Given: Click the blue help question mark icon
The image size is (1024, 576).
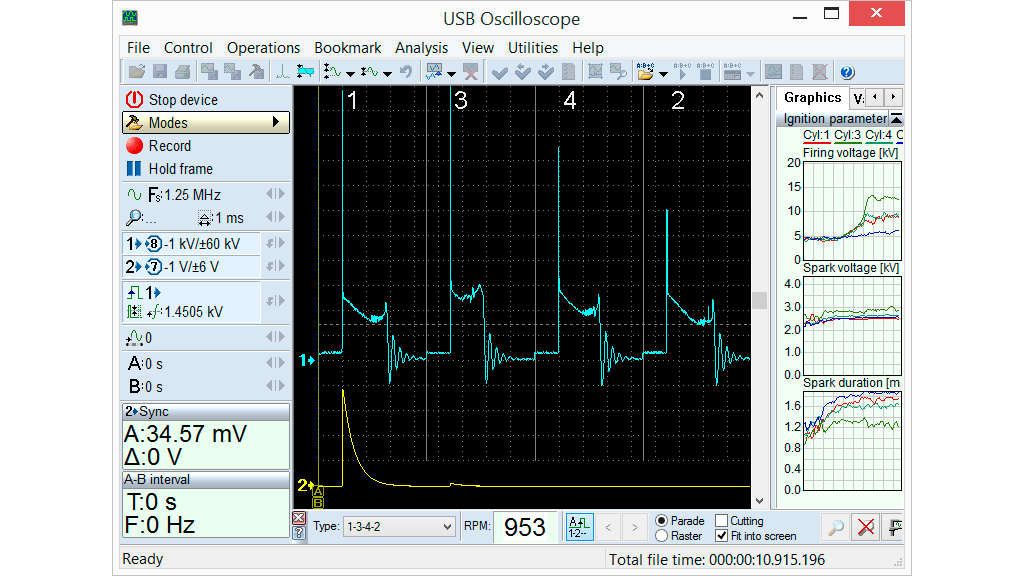Looking at the screenshot, I should point(847,72).
